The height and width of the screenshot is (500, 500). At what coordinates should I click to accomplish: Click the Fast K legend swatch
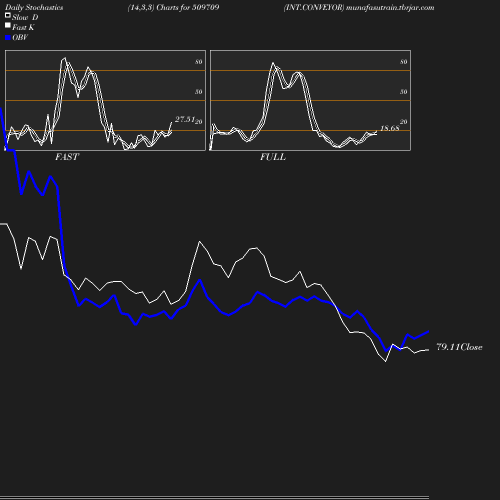click(8, 25)
